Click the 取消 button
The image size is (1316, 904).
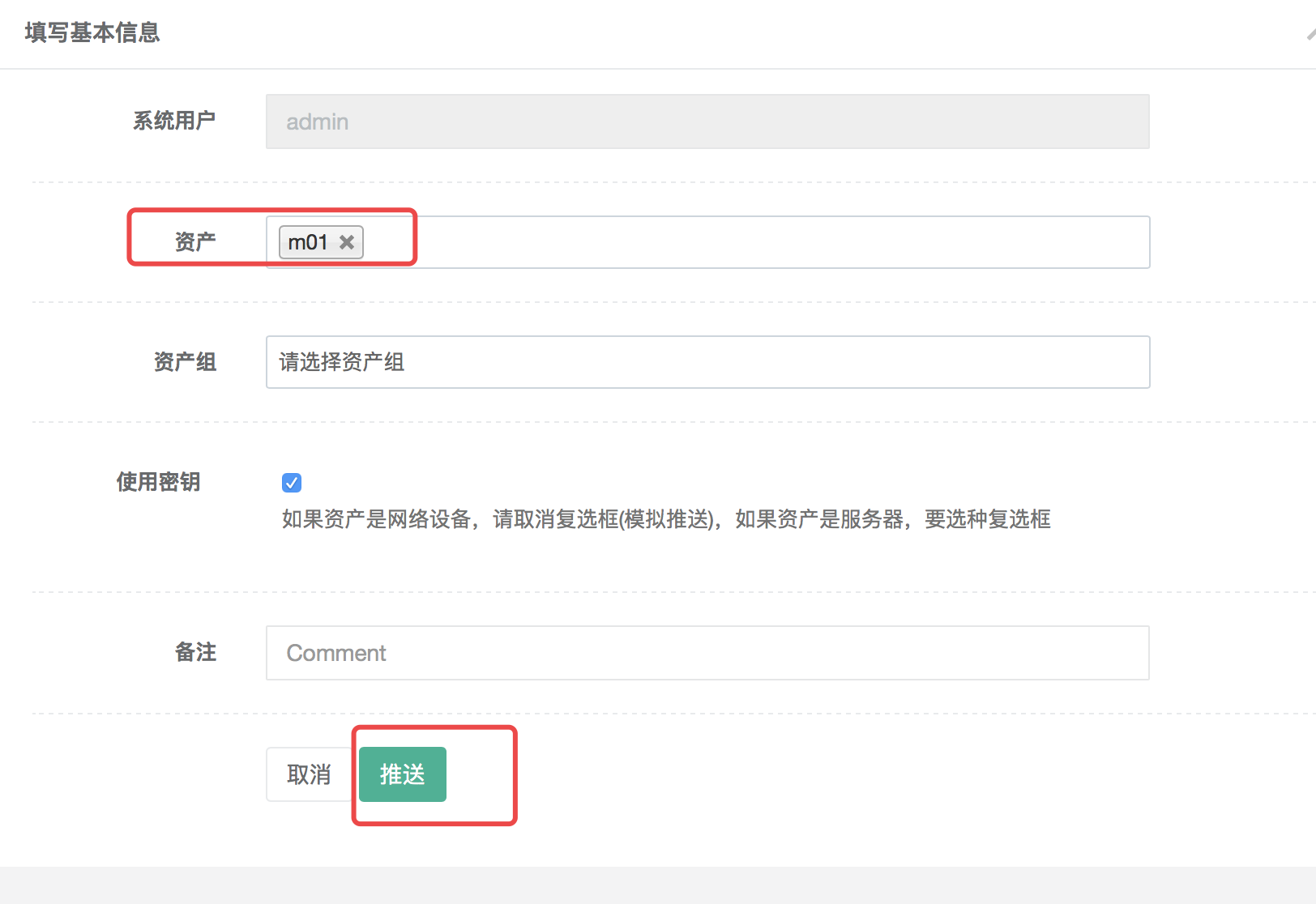coord(309,774)
